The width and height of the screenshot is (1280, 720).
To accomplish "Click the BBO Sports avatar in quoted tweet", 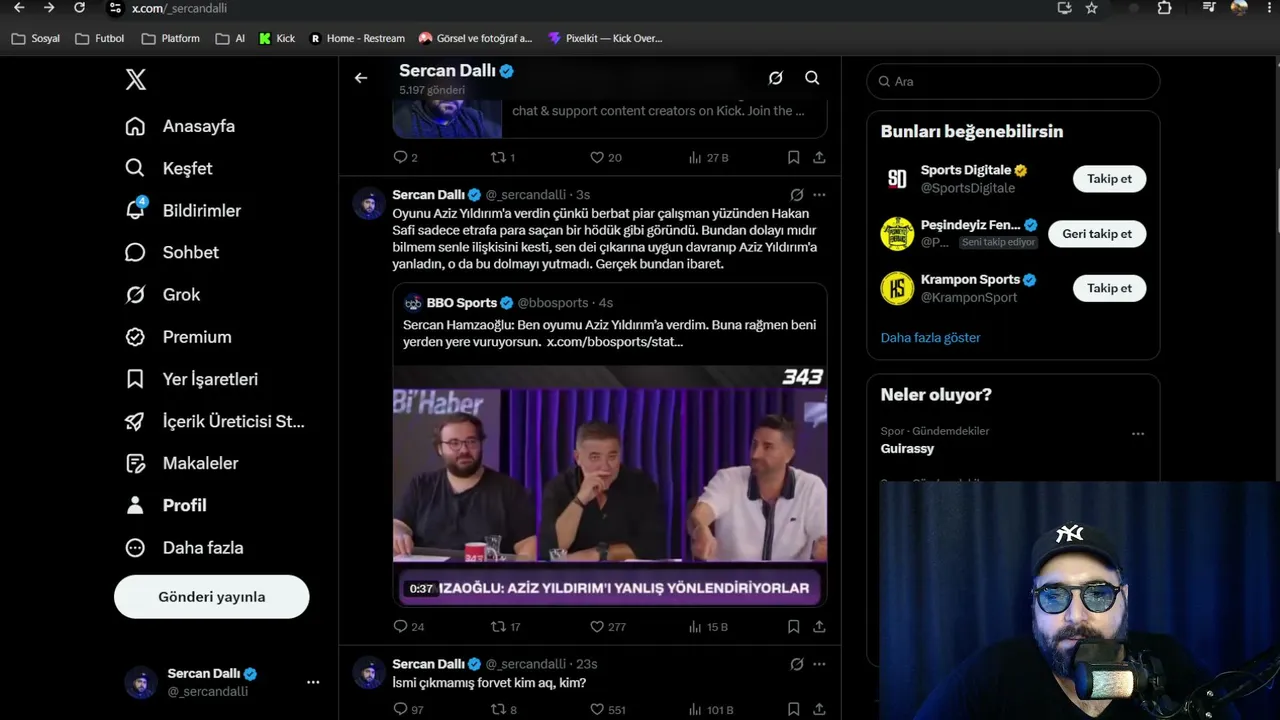I will pos(413,303).
